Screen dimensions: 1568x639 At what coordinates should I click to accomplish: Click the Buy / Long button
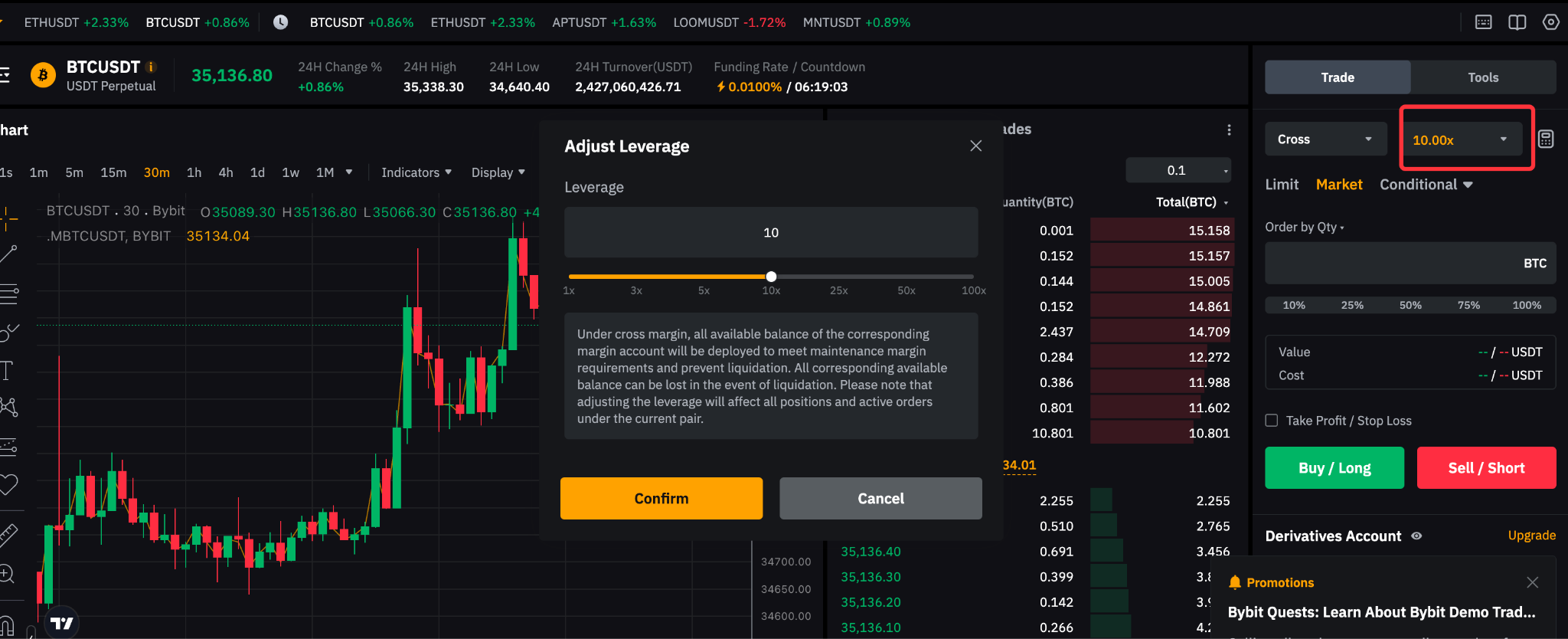[x=1334, y=468]
